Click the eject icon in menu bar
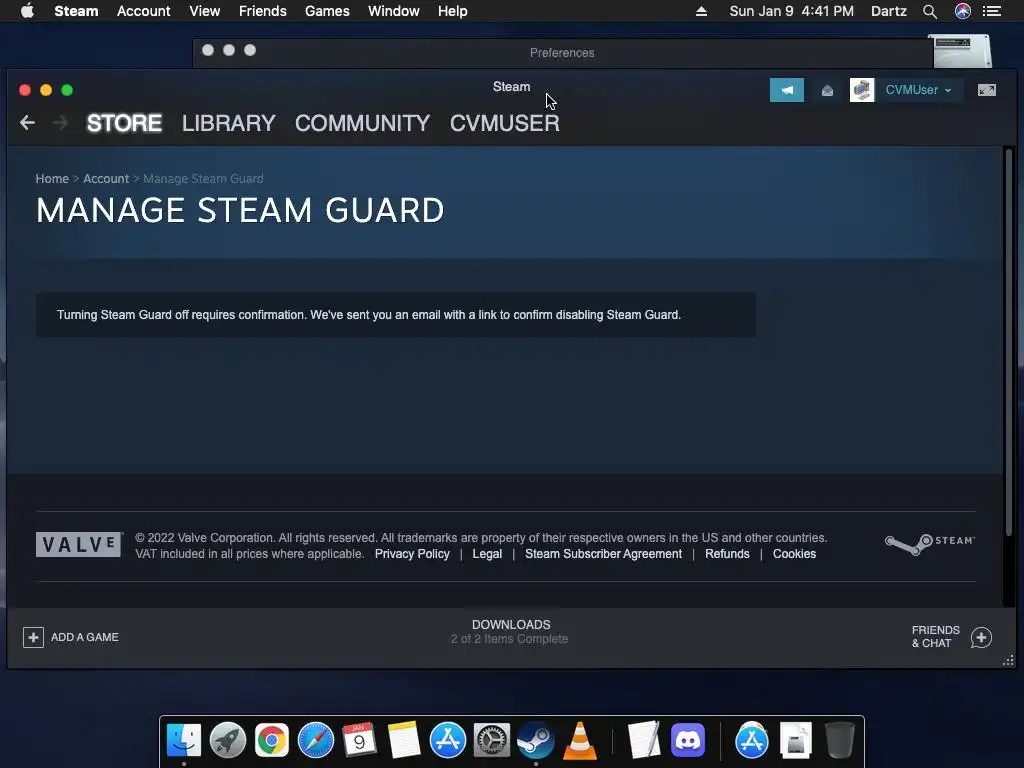The image size is (1024, 768). (701, 11)
